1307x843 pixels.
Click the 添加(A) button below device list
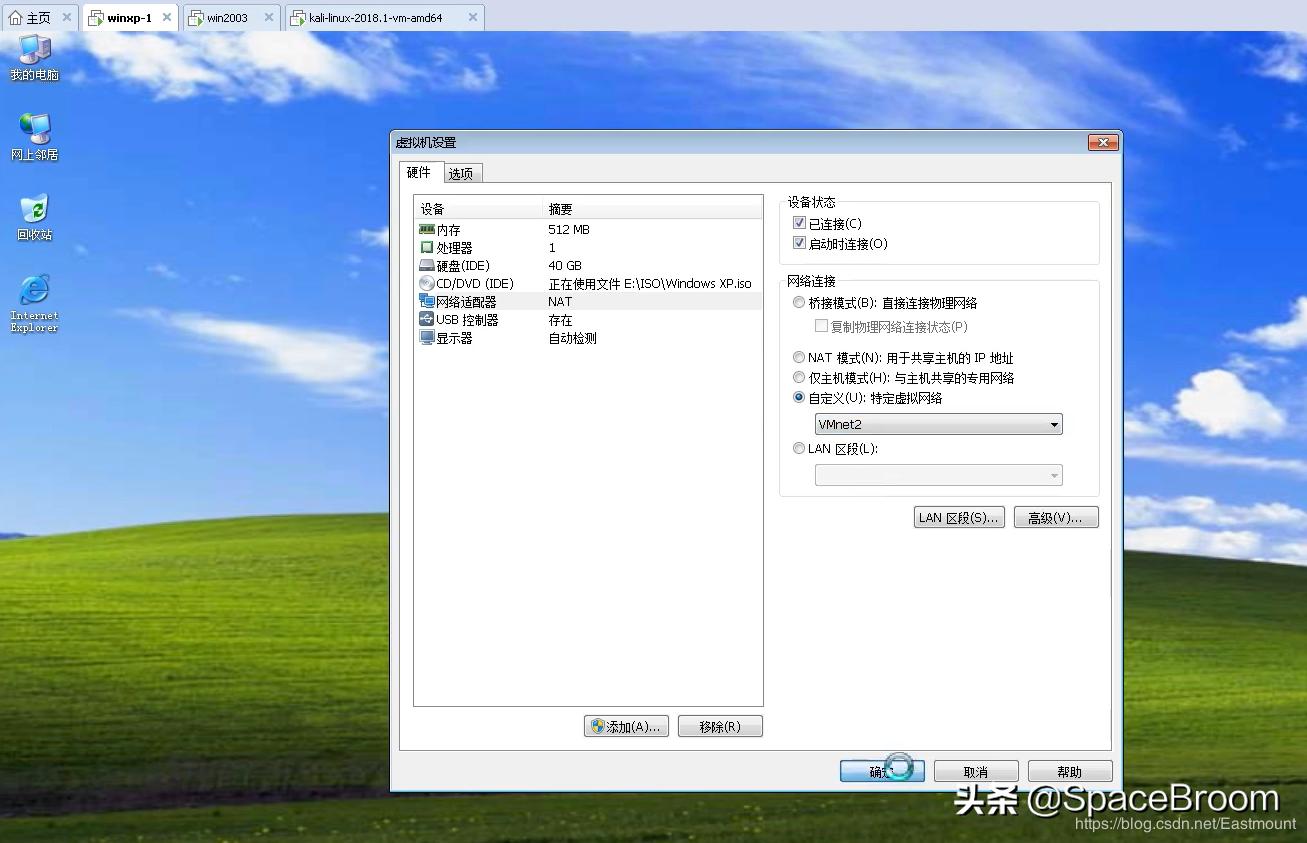click(x=626, y=726)
